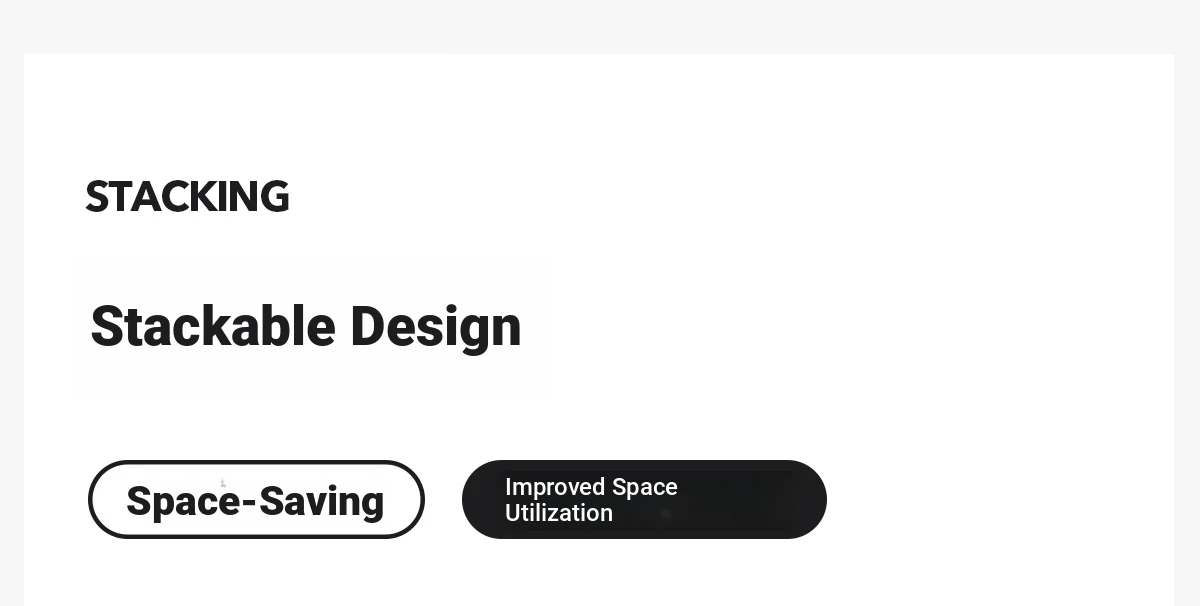Select the word Stackable in the heading
Viewport: 1200px width, 606px height.
coord(213,327)
